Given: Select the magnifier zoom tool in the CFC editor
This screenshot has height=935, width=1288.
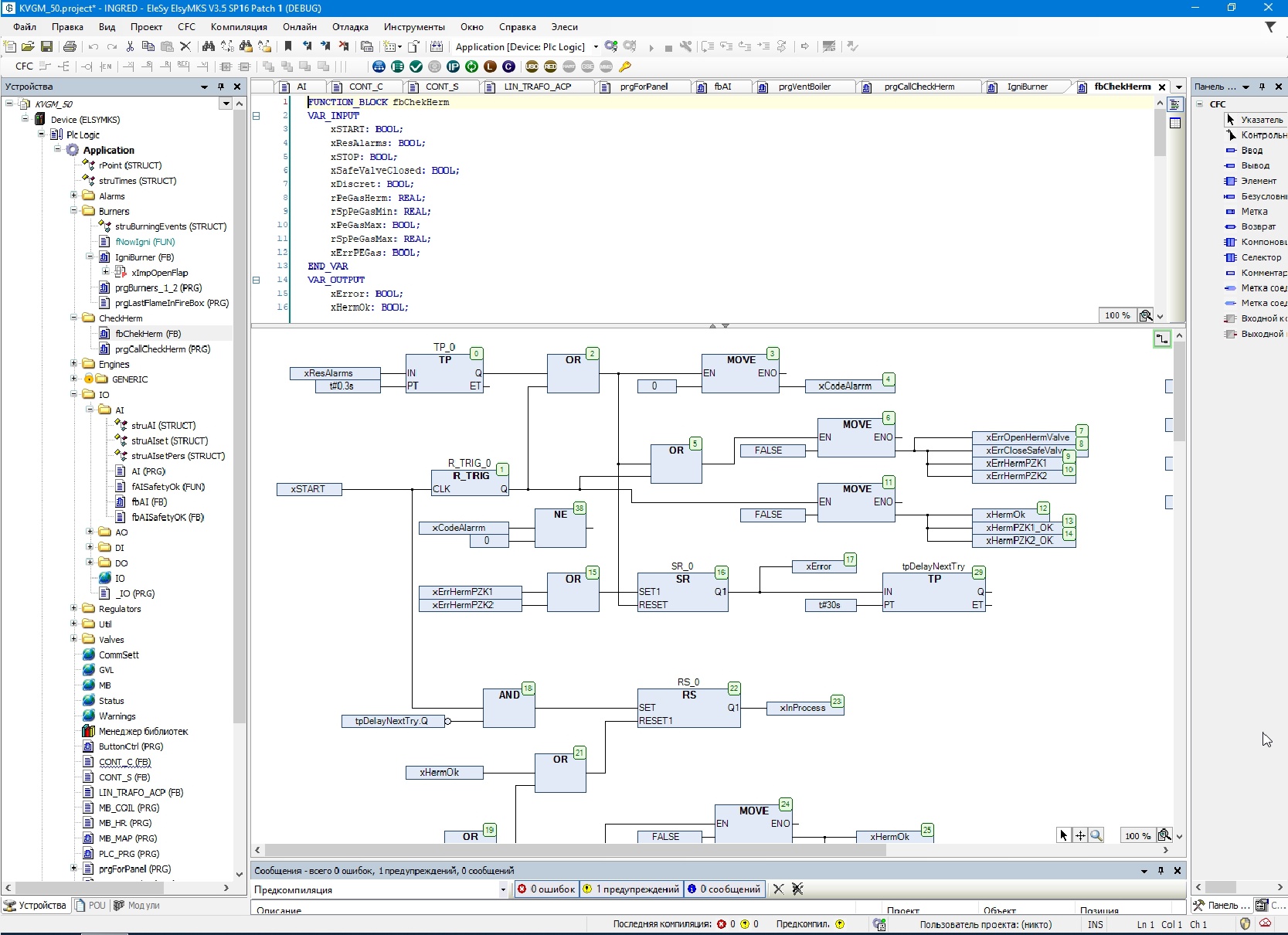Looking at the screenshot, I should point(1096,835).
